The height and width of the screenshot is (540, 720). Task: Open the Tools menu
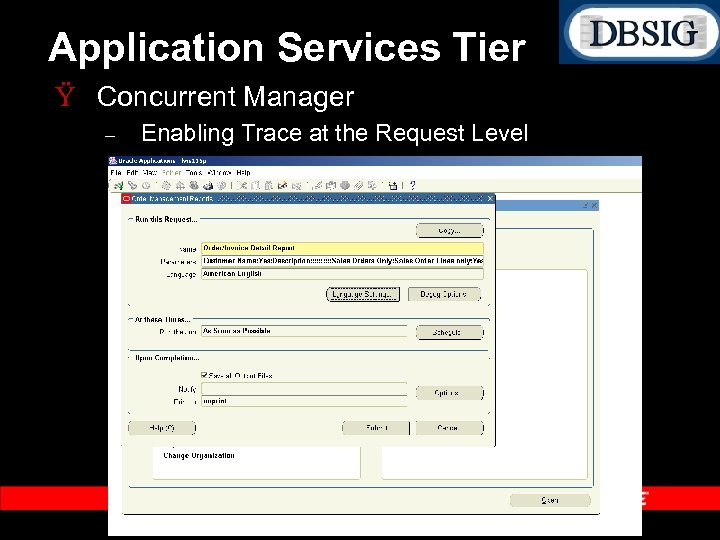[194, 173]
